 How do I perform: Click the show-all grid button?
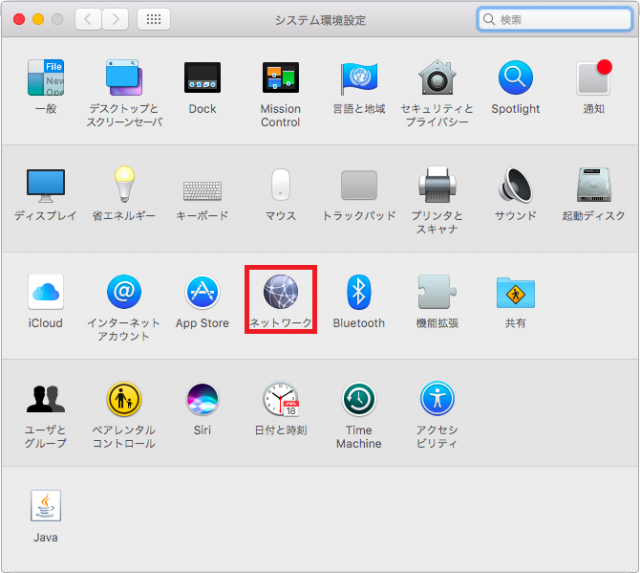(153, 19)
